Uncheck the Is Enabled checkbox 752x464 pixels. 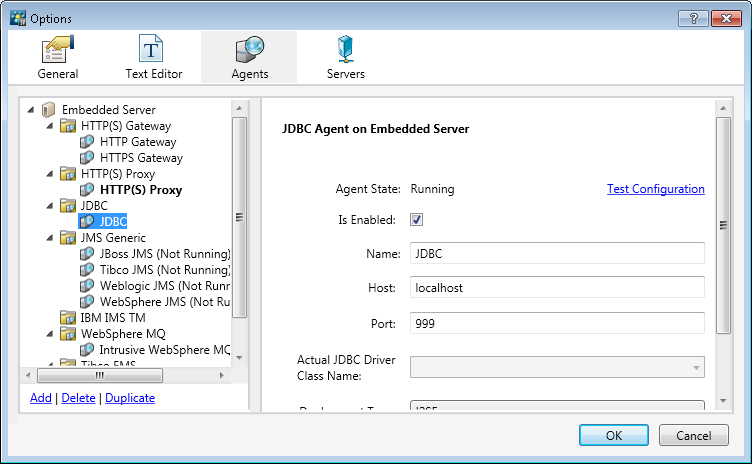[417, 220]
